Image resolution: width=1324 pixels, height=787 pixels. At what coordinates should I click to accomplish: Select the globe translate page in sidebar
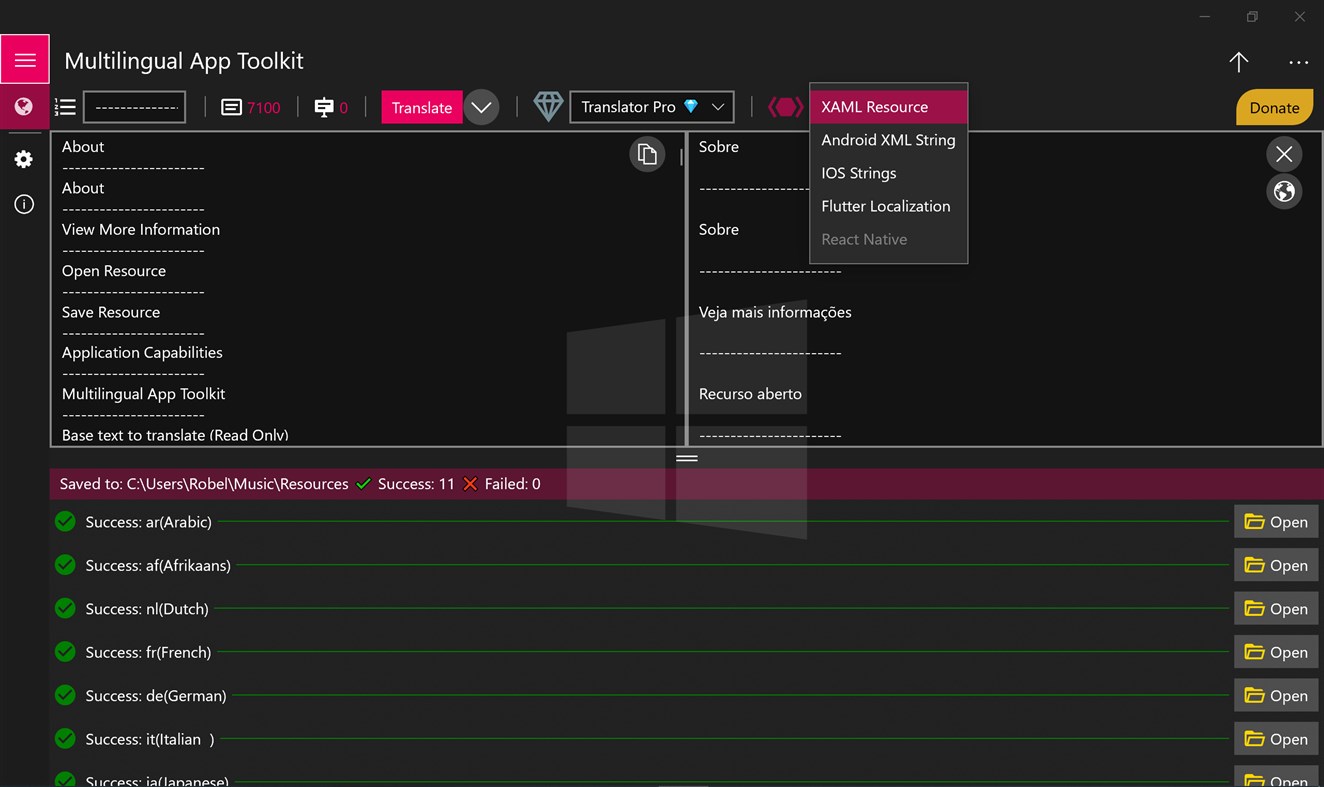coord(24,107)
